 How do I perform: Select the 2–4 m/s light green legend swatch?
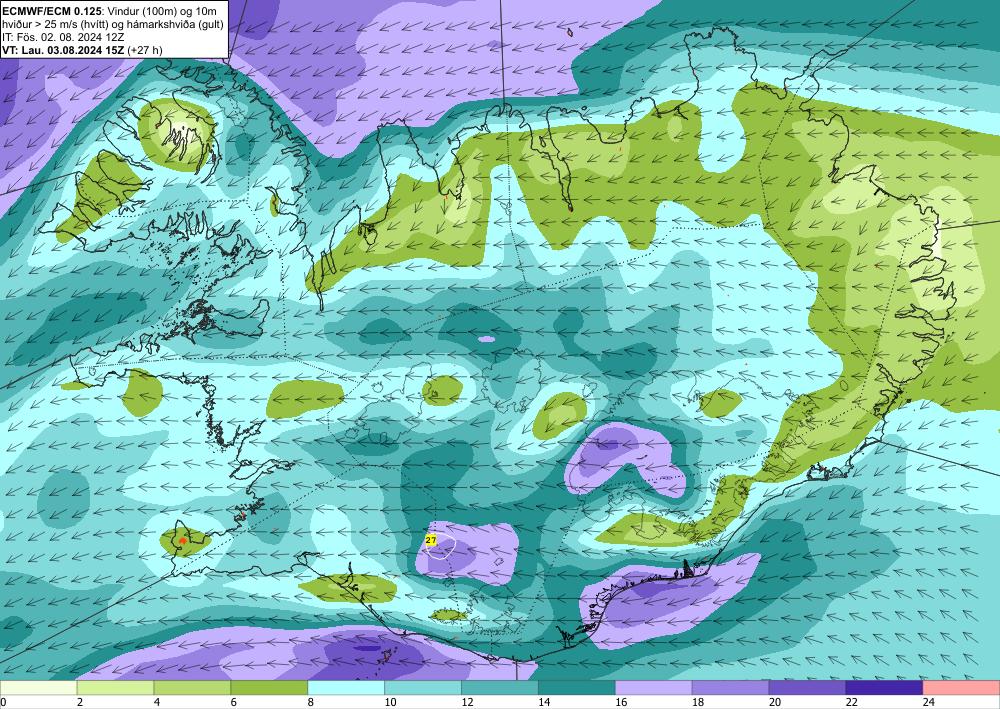(x=115, y=688)
